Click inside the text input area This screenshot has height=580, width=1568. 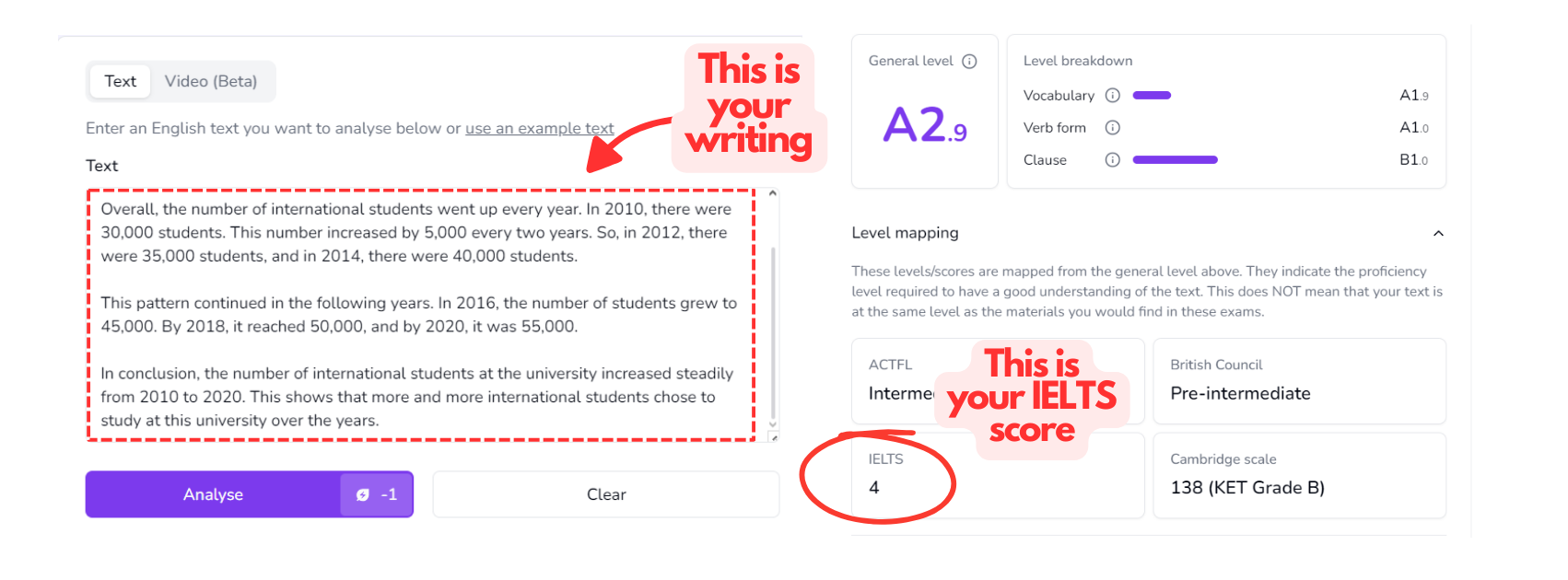415,313
